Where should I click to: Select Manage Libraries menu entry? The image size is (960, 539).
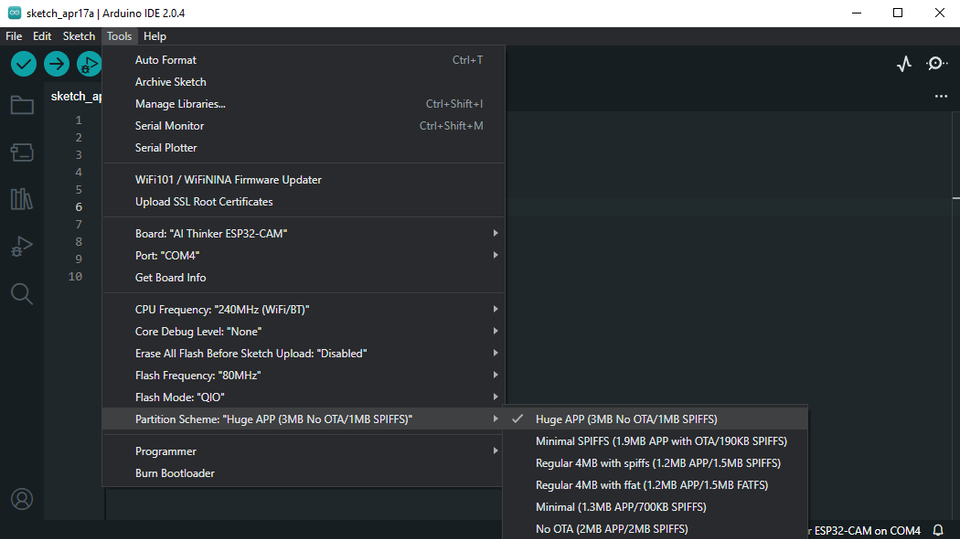point(180,104)
